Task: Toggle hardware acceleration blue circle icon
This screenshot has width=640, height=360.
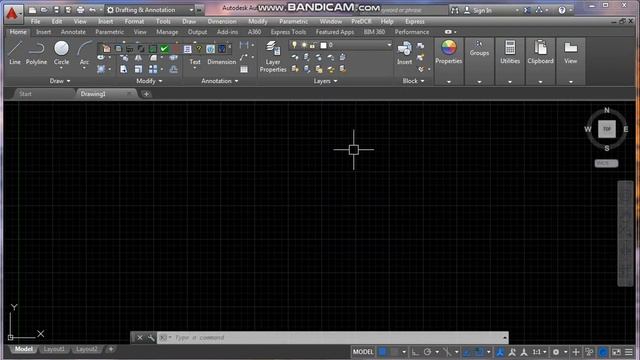Action: click(x=603, y=352)
